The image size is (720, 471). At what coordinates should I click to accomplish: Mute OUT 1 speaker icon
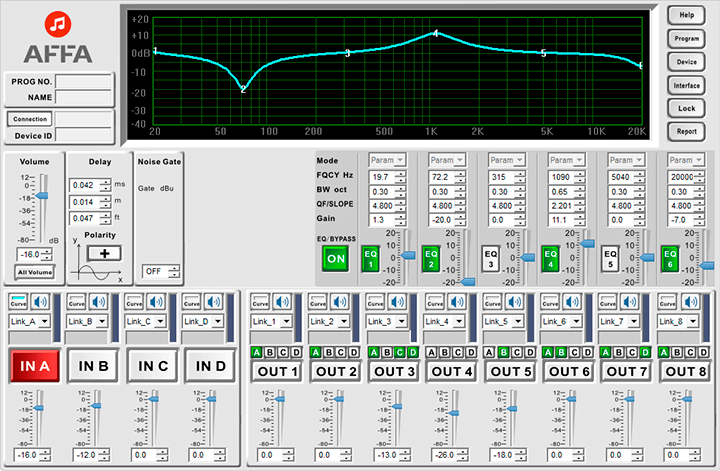coord(282,302)
